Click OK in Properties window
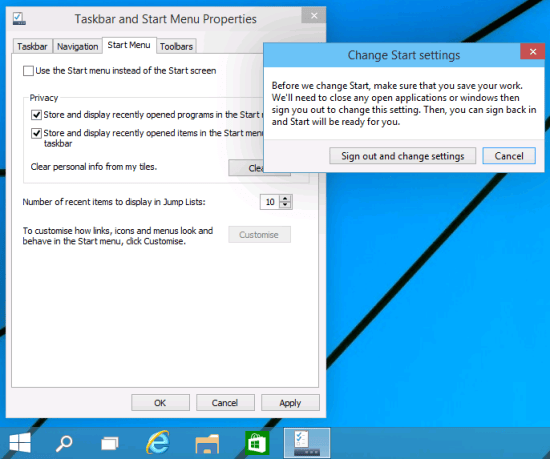Screen dimensions: 550x459 click(160, 403)
